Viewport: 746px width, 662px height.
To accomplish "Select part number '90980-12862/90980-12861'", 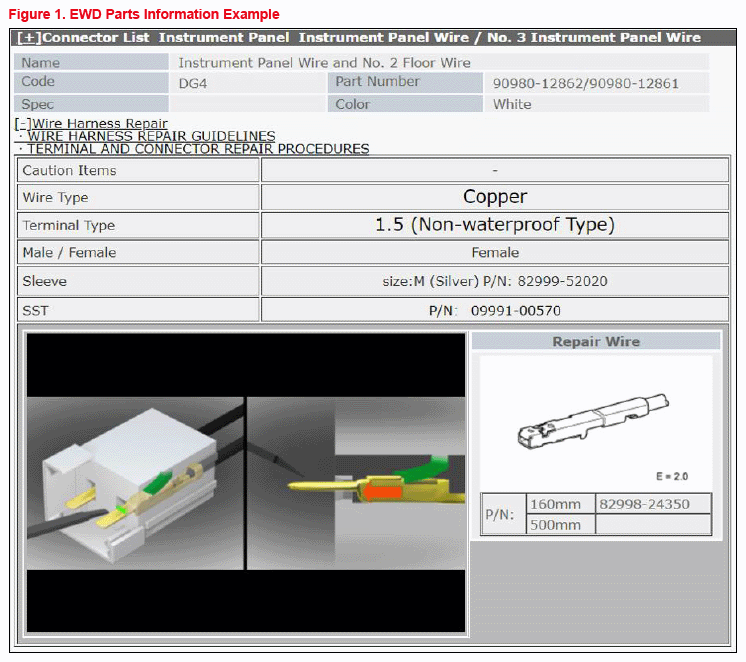I will click(586, 84).
